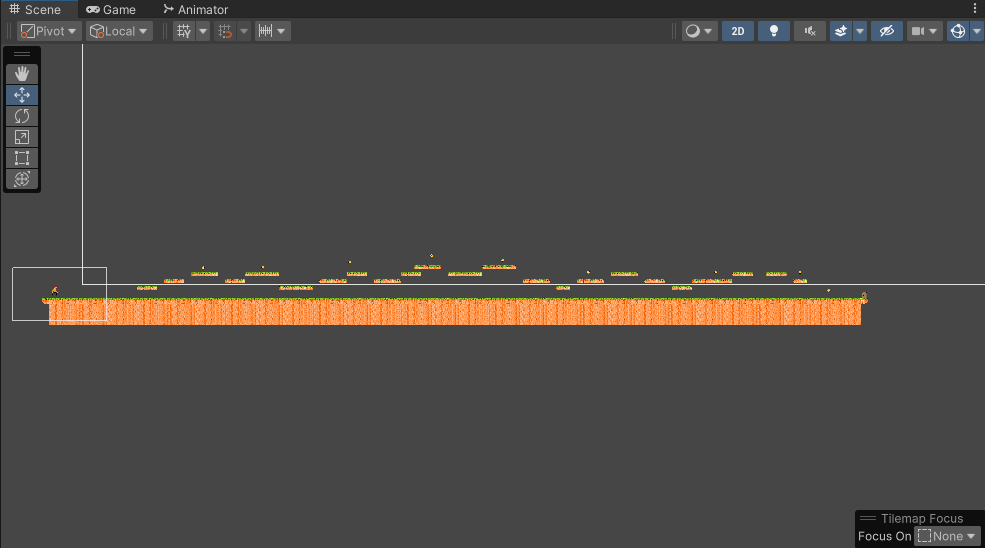
Task: Open scene camera dropdown arrow
Action: pyautogui.click(x=933, y=31)
